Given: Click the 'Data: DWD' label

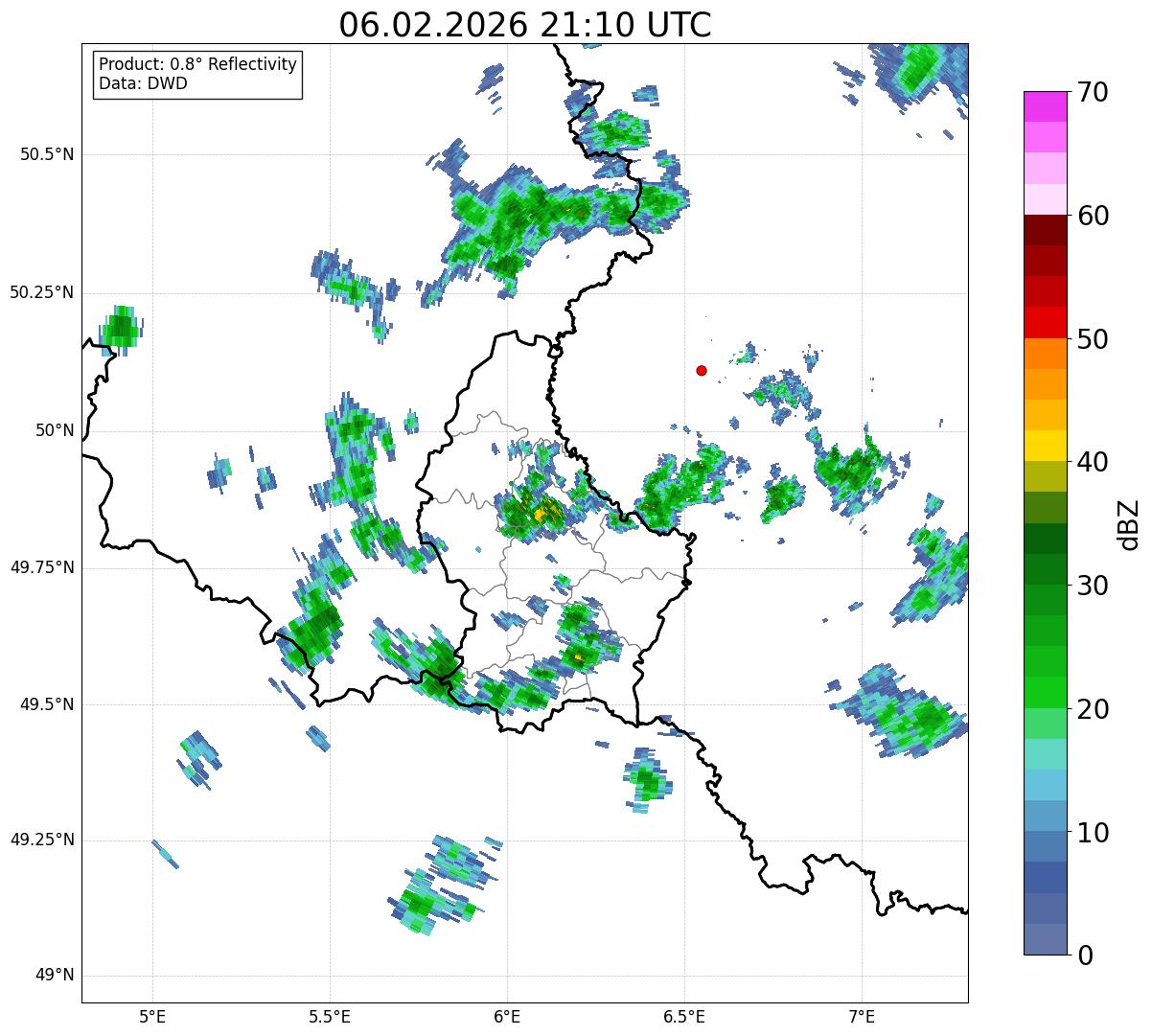Looking at the screenshot, I should click(x=143, y=83).
